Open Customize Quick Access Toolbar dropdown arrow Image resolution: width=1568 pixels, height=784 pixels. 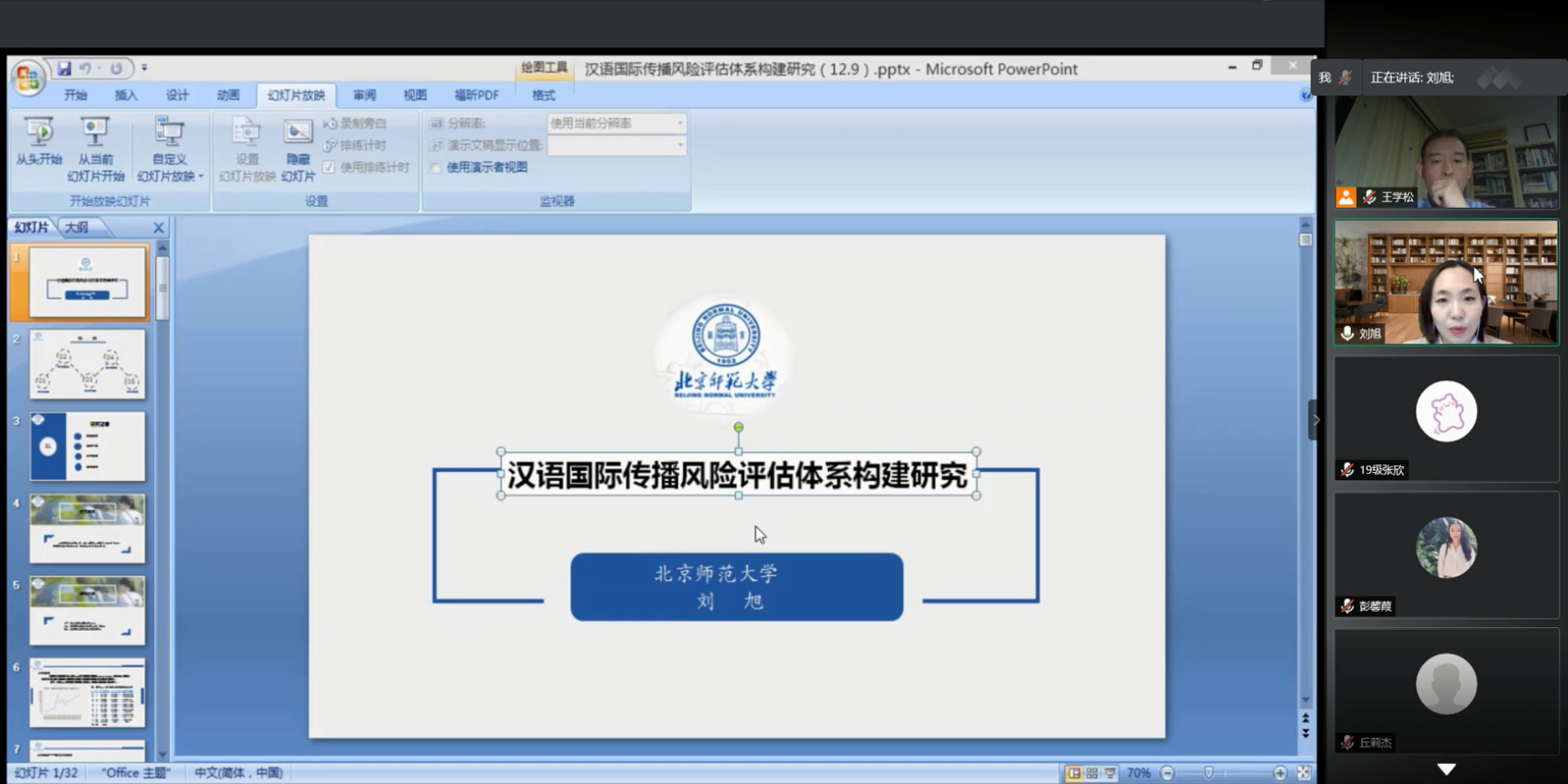tap(144, 68)
